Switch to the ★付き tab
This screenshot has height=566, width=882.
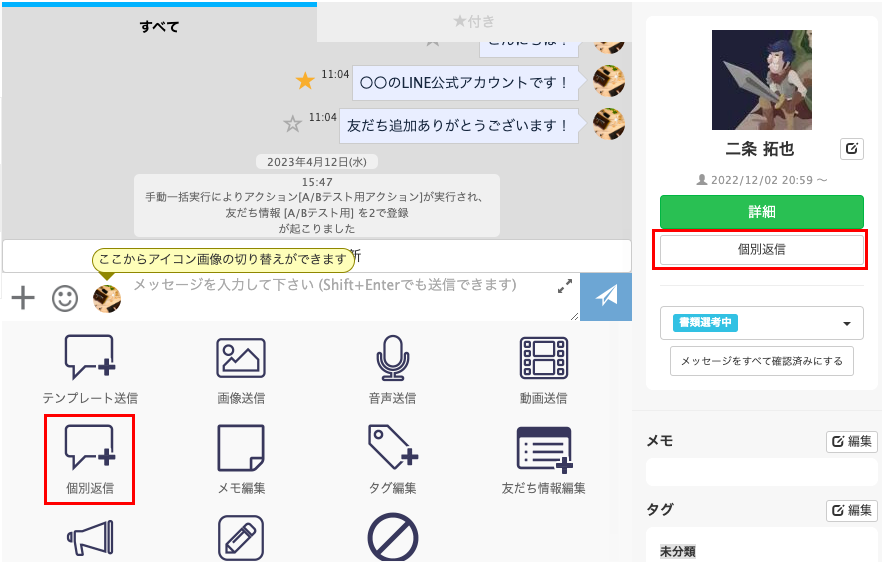pyautogui.click(x=473, y=21)
